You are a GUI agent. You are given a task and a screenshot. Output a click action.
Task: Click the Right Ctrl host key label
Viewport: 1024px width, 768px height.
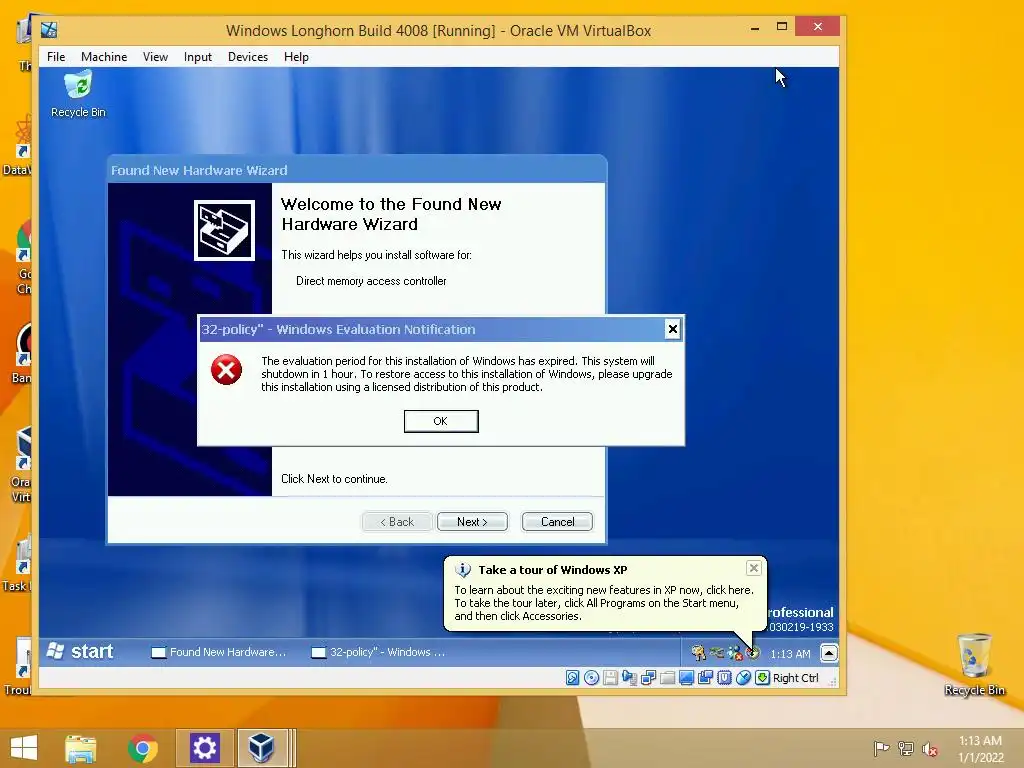click(x=795, y=678)
